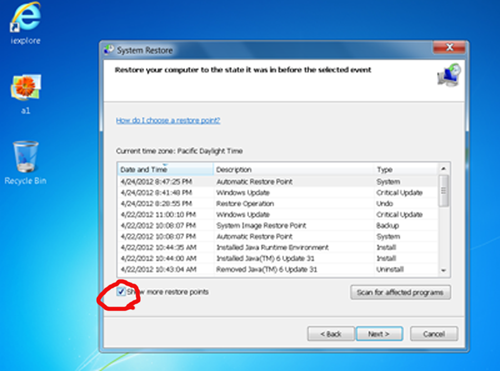Select System Image Restore Point row

coord(278,226)
